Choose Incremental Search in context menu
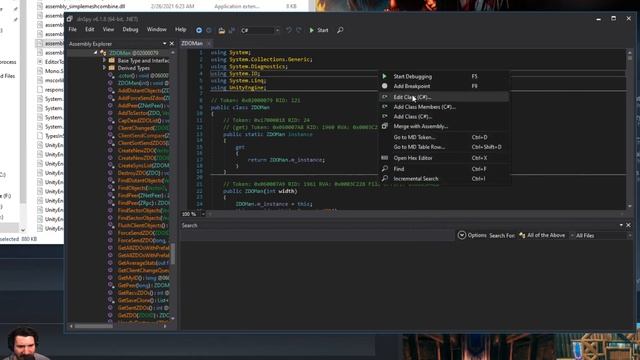 tap(444, 179)
